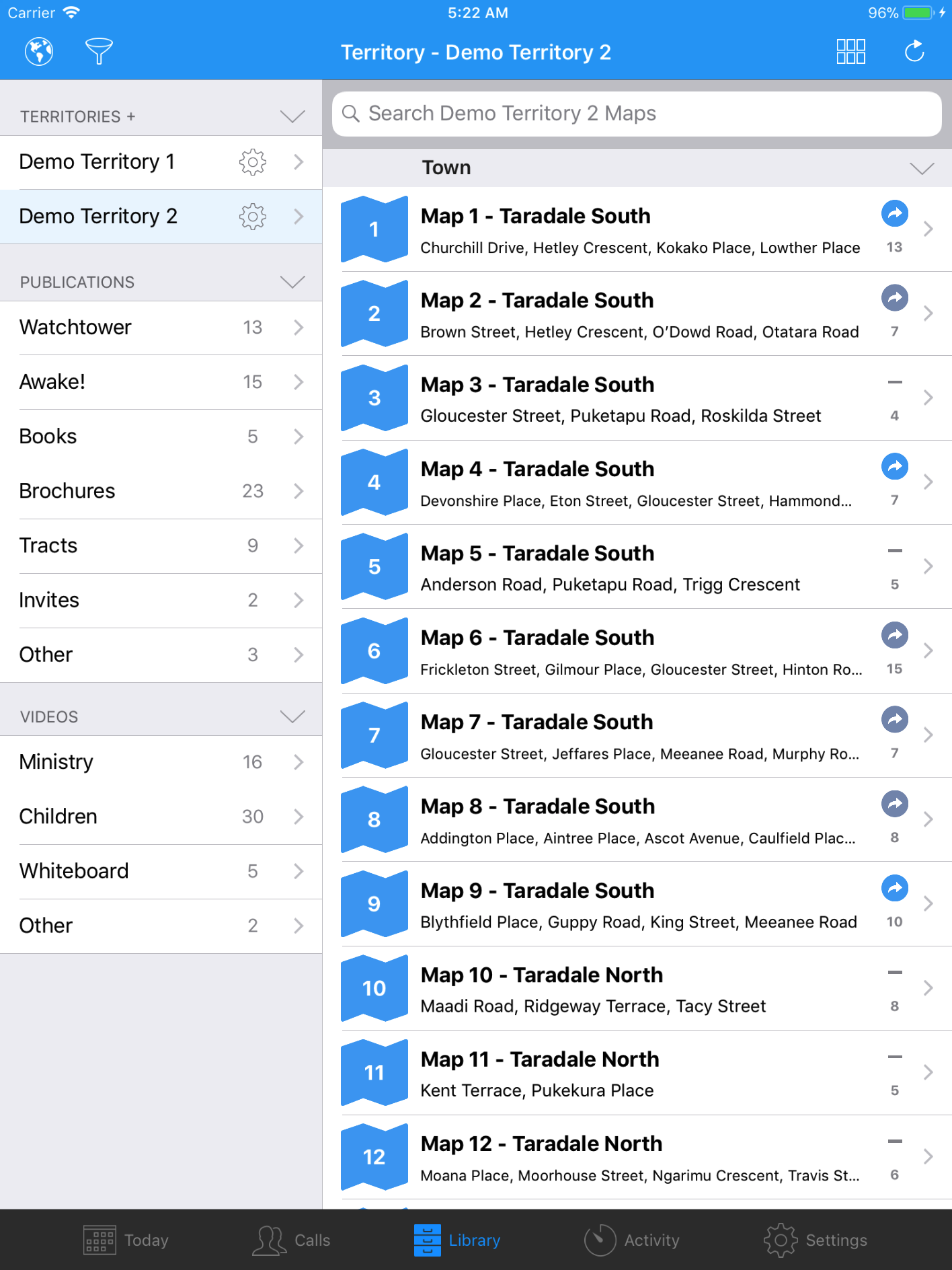Tap share arrow icon on Map 4
Screen dimensions: 952x1270
pyautogui.click(x=895, y=467)
